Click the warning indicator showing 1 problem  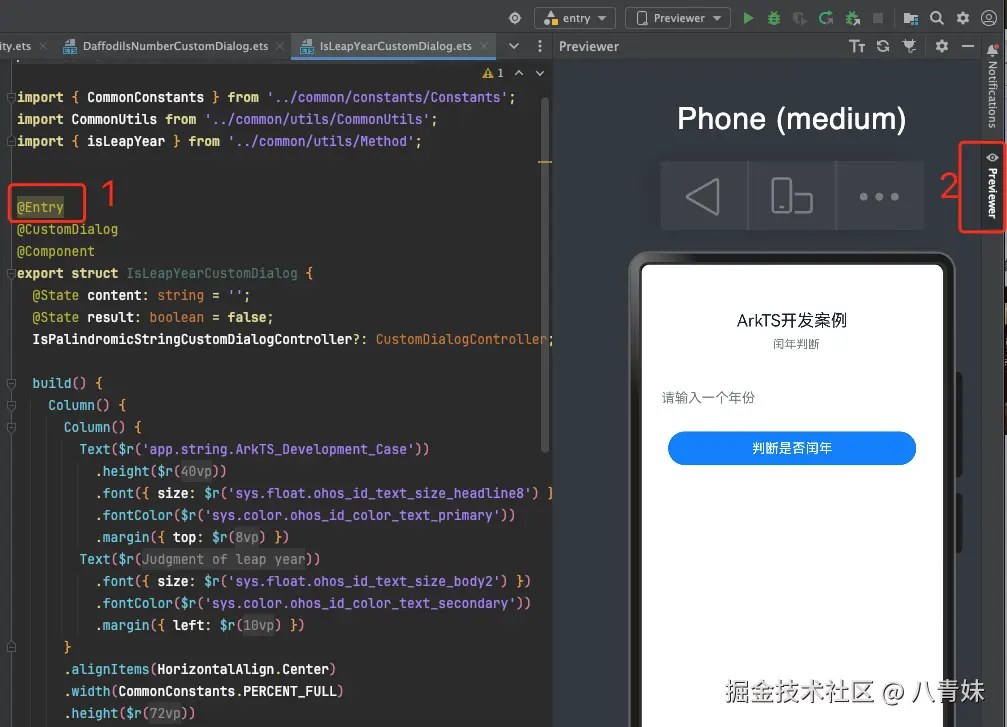[x=493, y=73]
